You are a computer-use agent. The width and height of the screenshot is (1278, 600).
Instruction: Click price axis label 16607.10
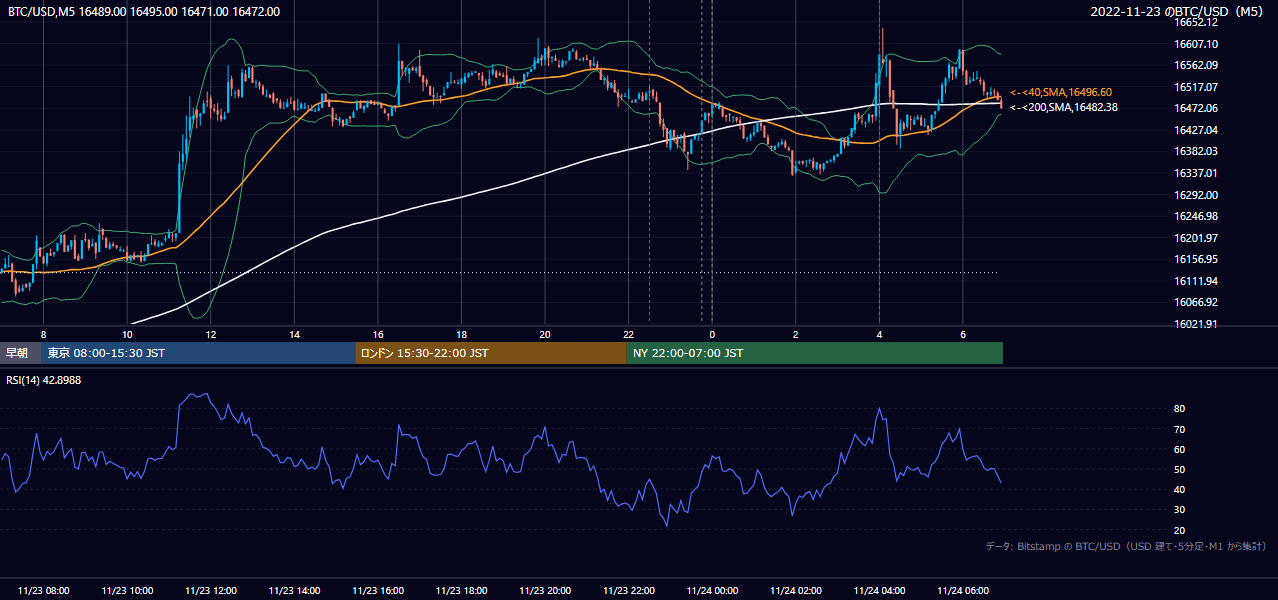point(1195,44)
